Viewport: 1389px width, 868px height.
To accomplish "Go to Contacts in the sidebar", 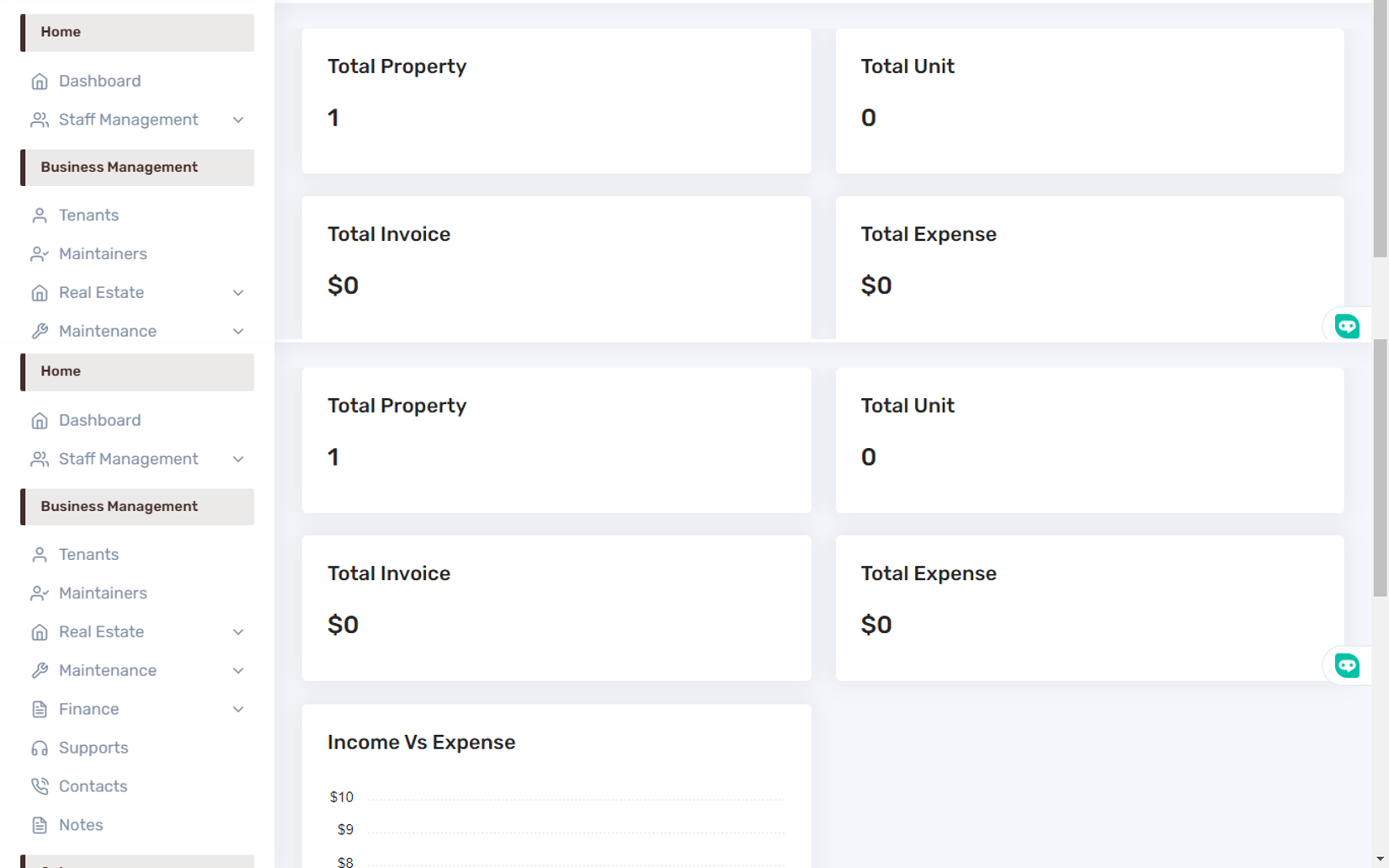I will point(93,786).
